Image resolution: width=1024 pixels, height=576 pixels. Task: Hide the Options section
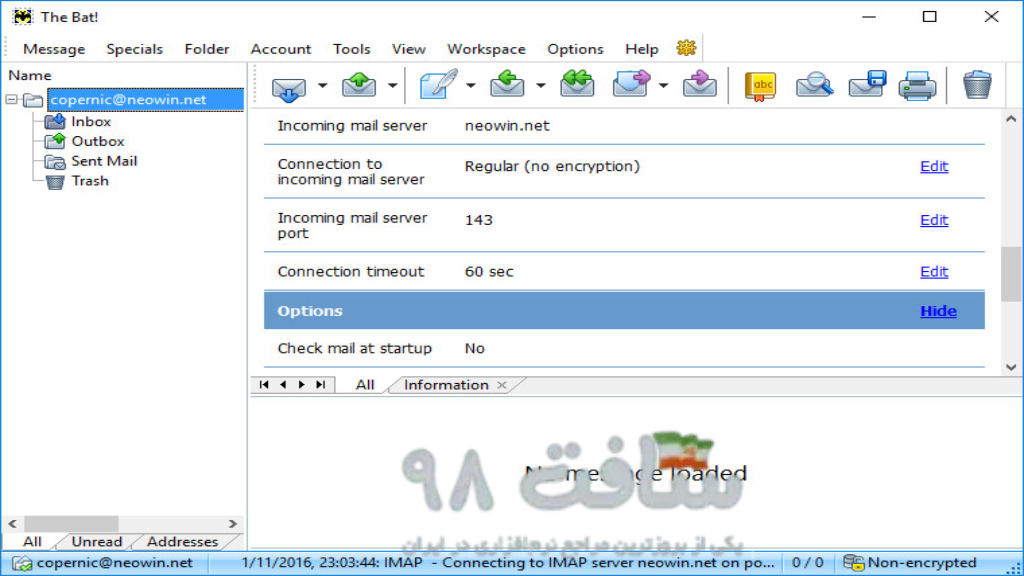938,311
